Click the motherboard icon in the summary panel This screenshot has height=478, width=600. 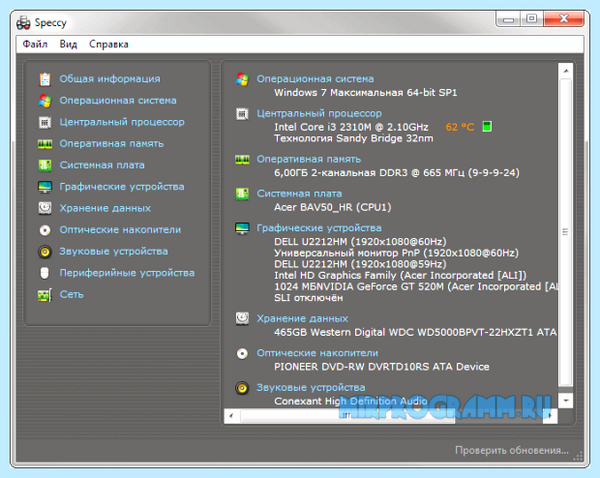242,194
